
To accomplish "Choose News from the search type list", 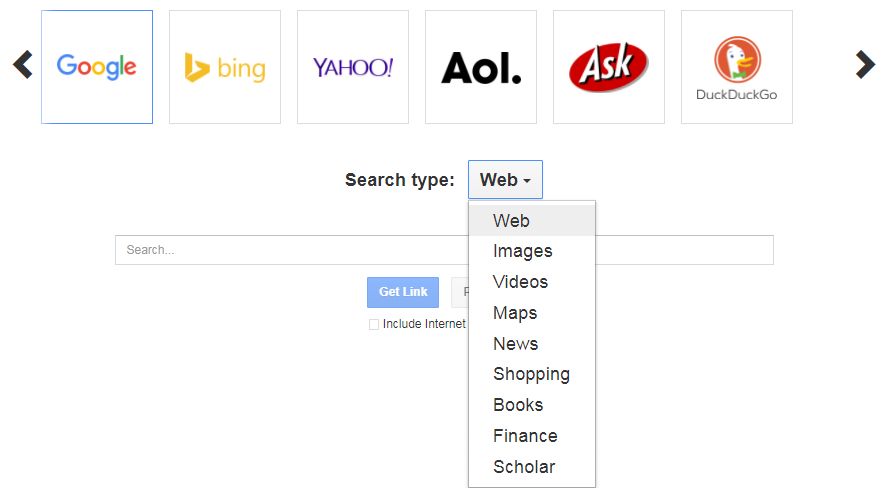I will click(515, 344).
